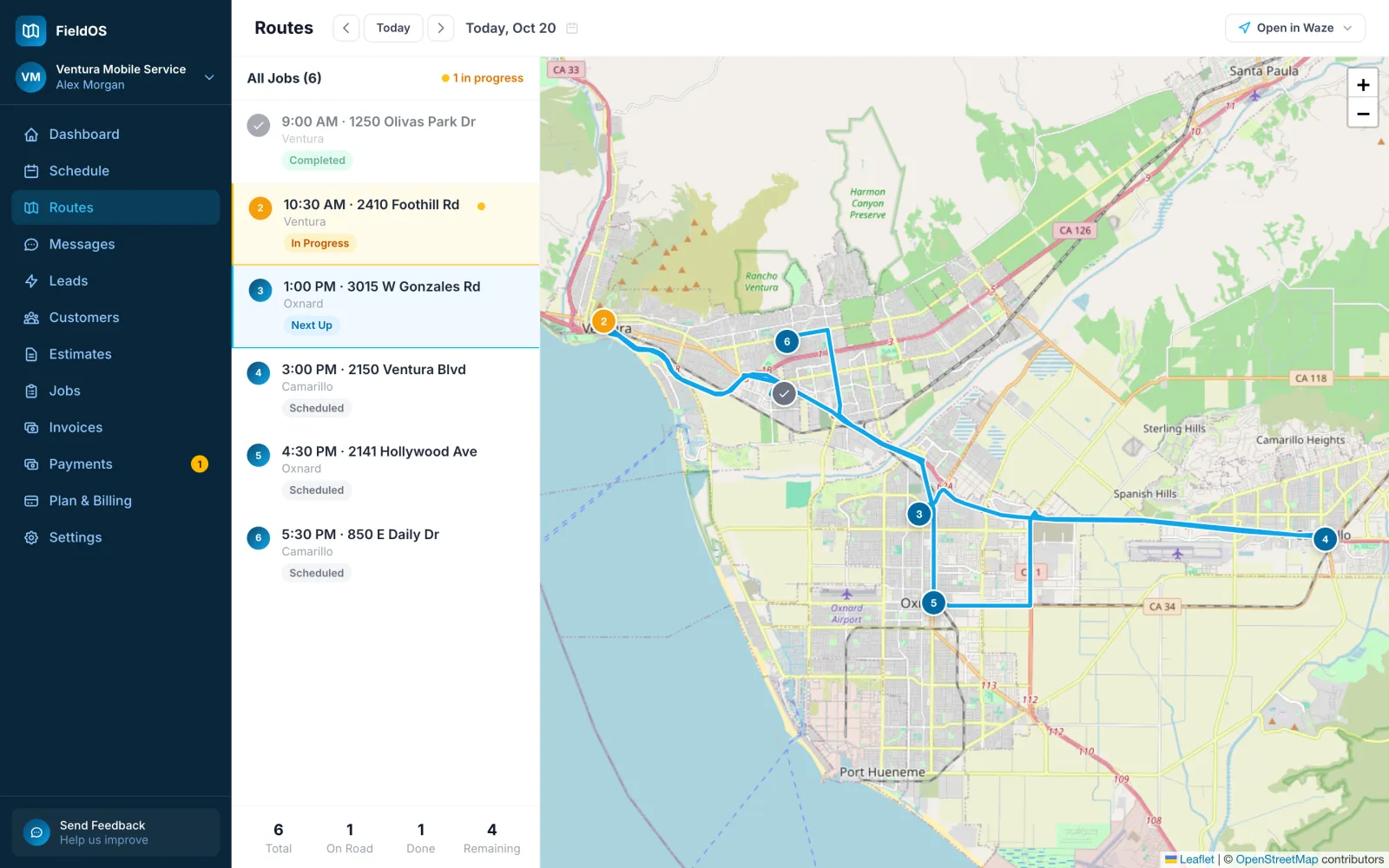Go to the previous day arrow
Viewport: 1389px width, 868px height.
[346, 28]
